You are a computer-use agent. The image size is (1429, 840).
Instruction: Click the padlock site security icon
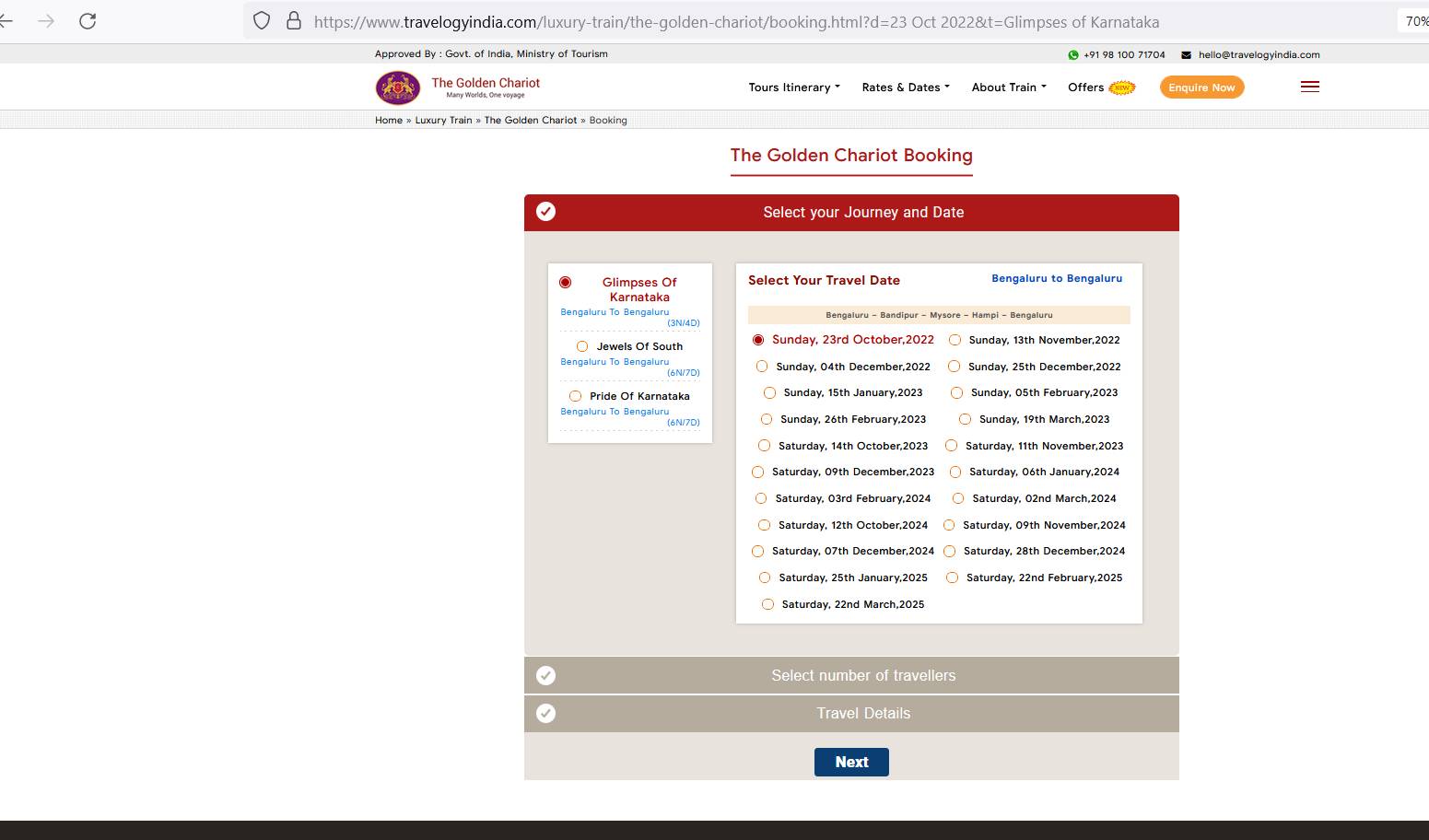(x=294, y=21)
